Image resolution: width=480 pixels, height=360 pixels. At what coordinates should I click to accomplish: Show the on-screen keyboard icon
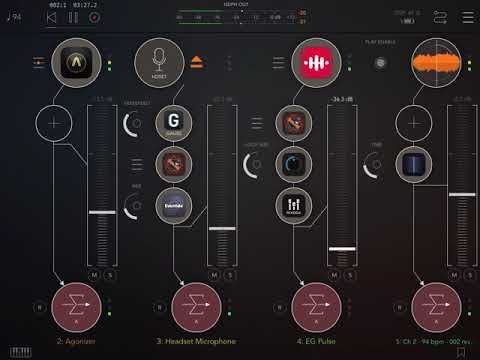(20, 352)
